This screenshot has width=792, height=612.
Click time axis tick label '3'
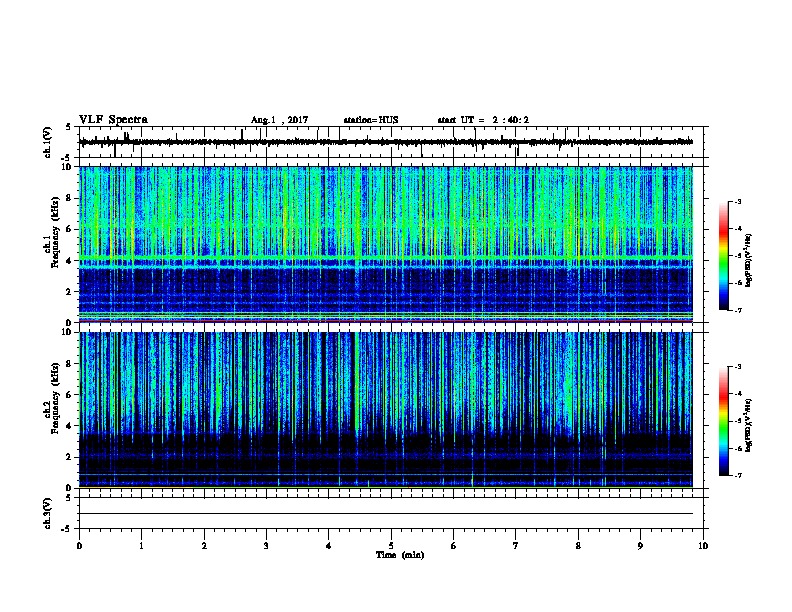point(266,546)
